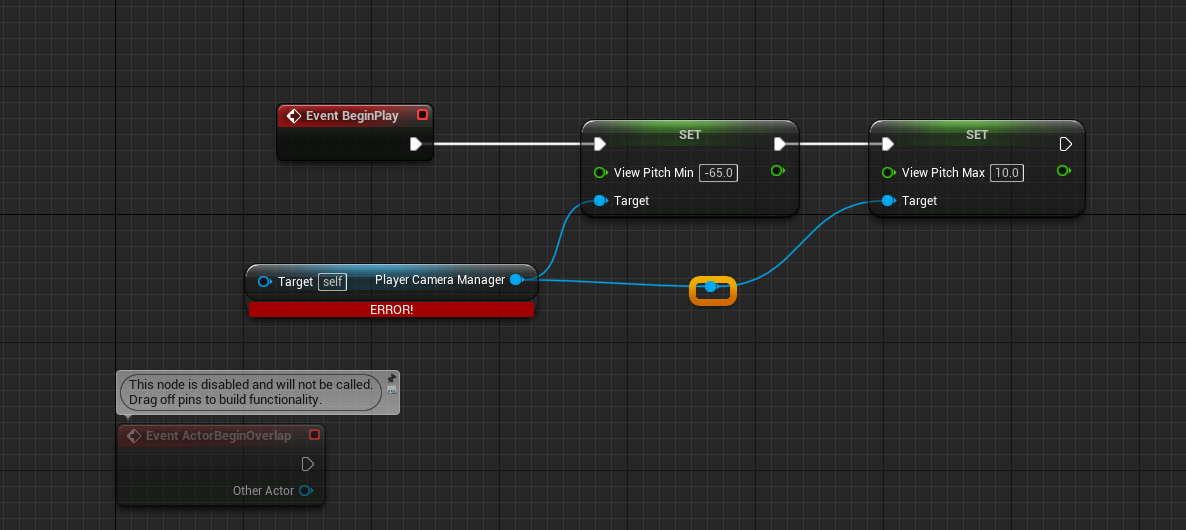Click Other Actor output pin
The image size is (1186, 530).
(x=306, y=491)
